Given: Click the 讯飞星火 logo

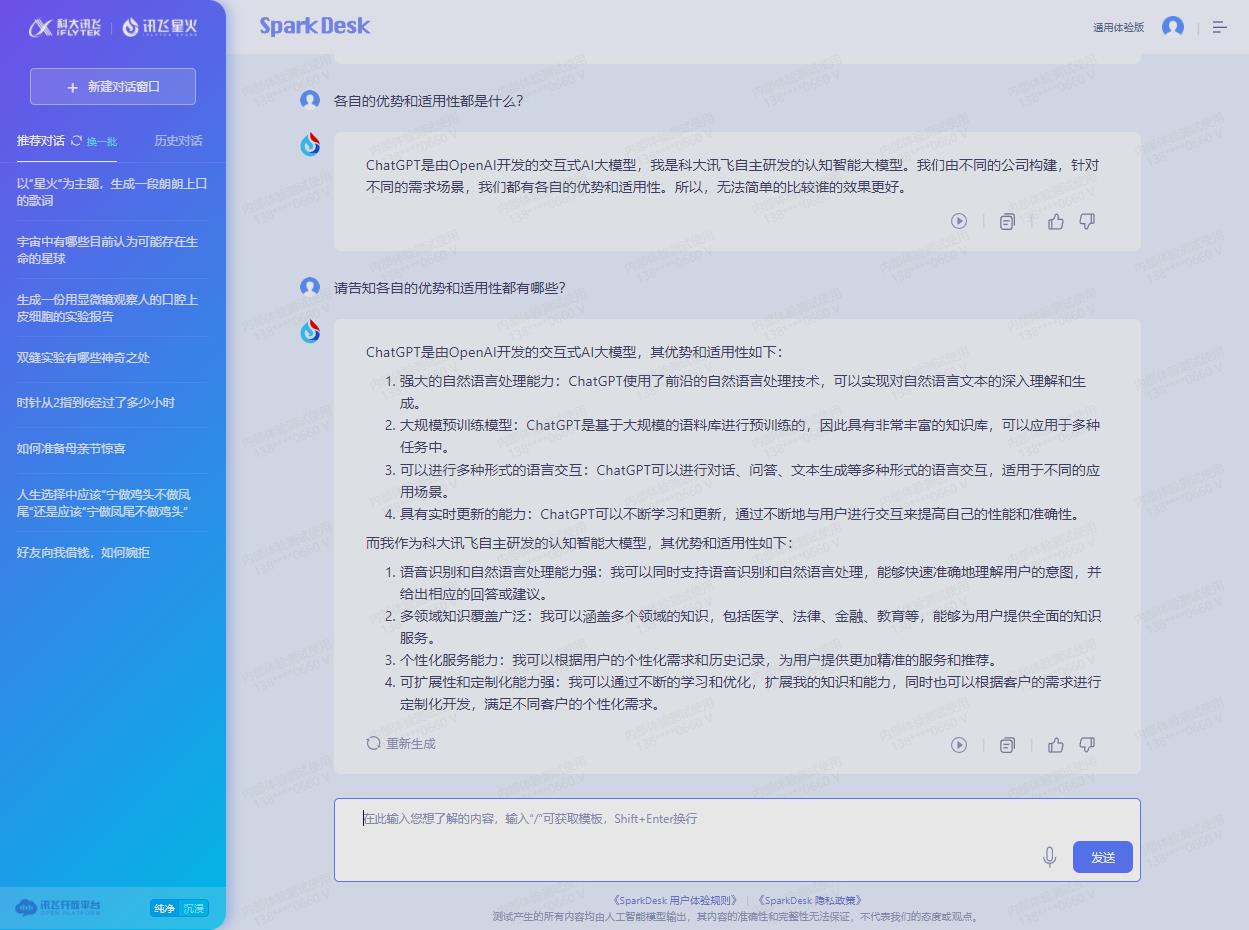Looking at the screenshot, I should [x=160, y=28].
